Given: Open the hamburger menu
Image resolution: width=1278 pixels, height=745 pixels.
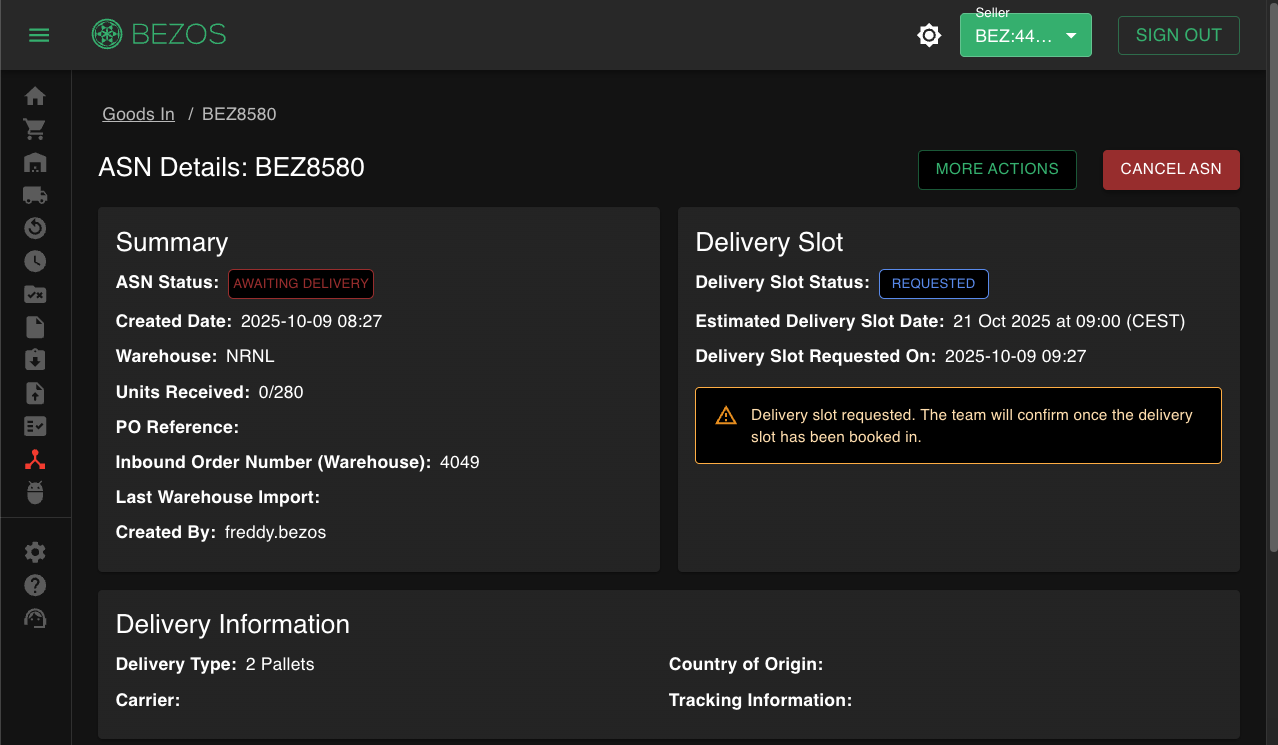Looking at the screenshot, I should tap(39, 35).
